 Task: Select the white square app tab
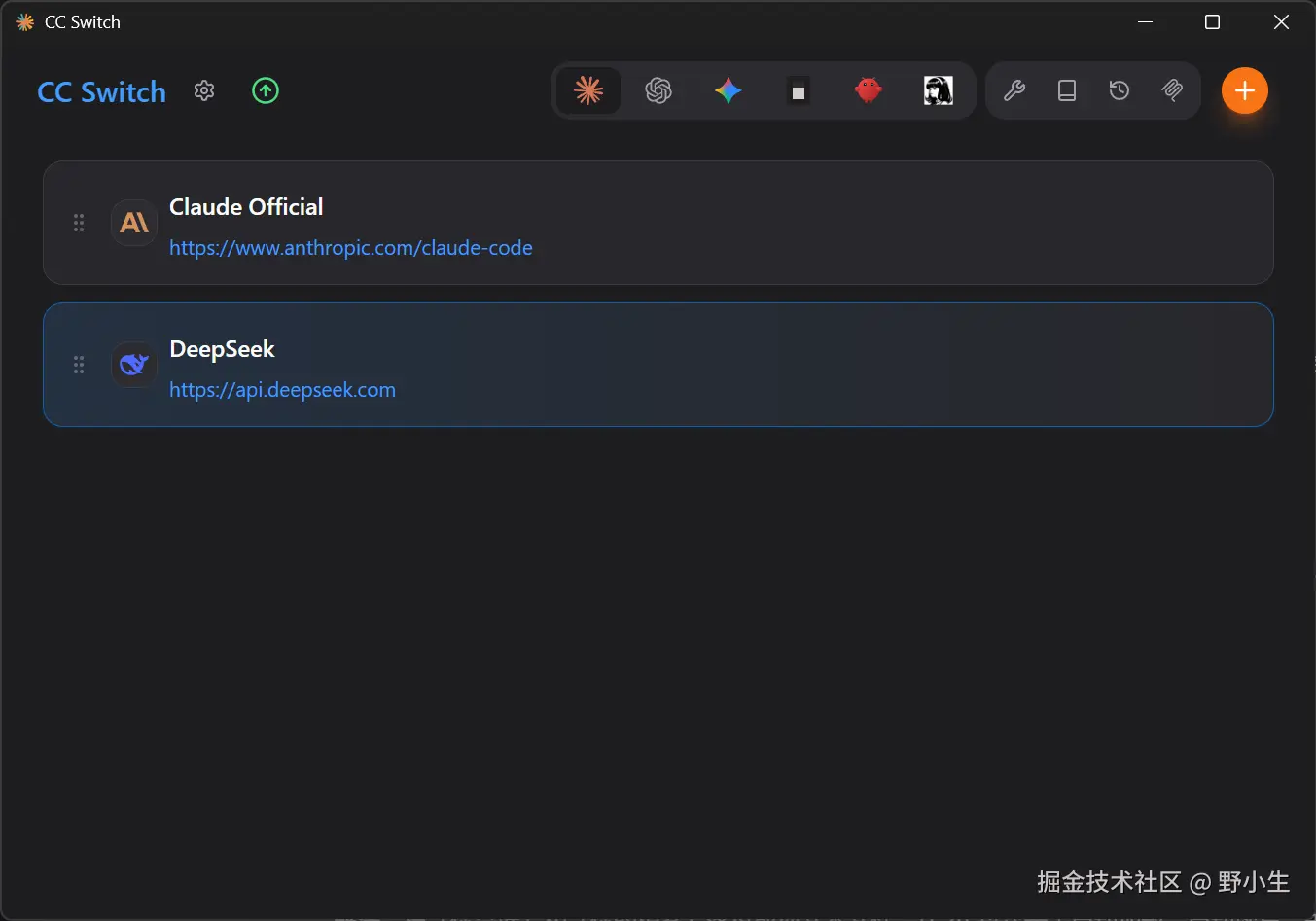[x=799, y=91]
